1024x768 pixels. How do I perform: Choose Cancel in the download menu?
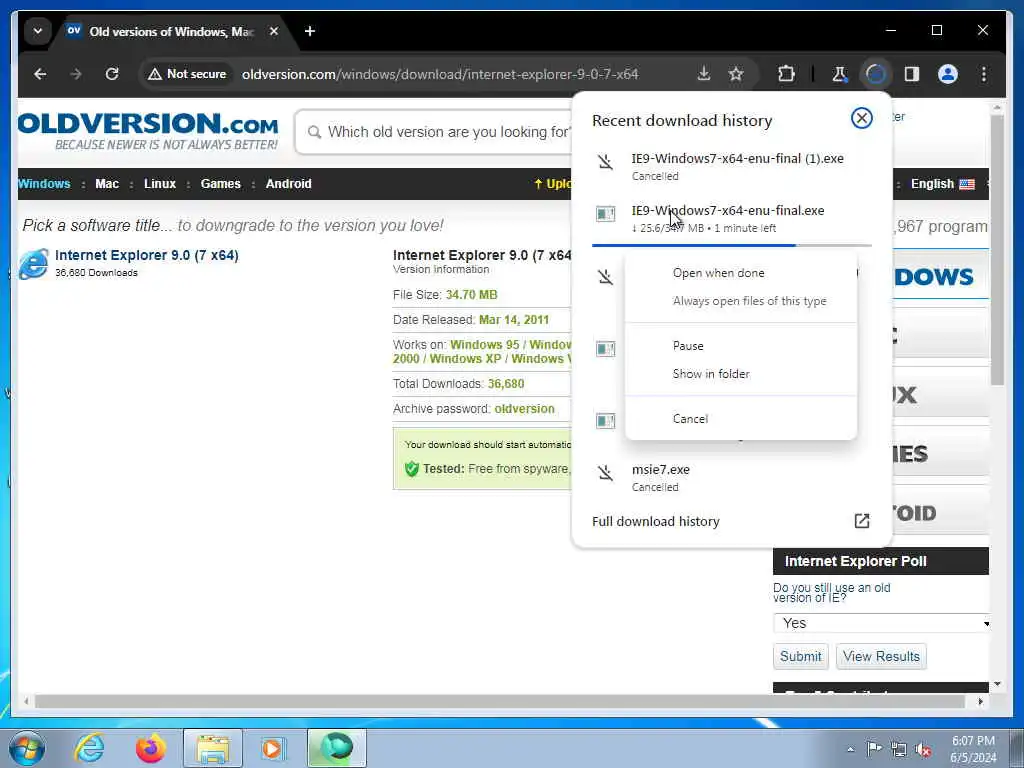pyautogui.click(x=690, y=419)
